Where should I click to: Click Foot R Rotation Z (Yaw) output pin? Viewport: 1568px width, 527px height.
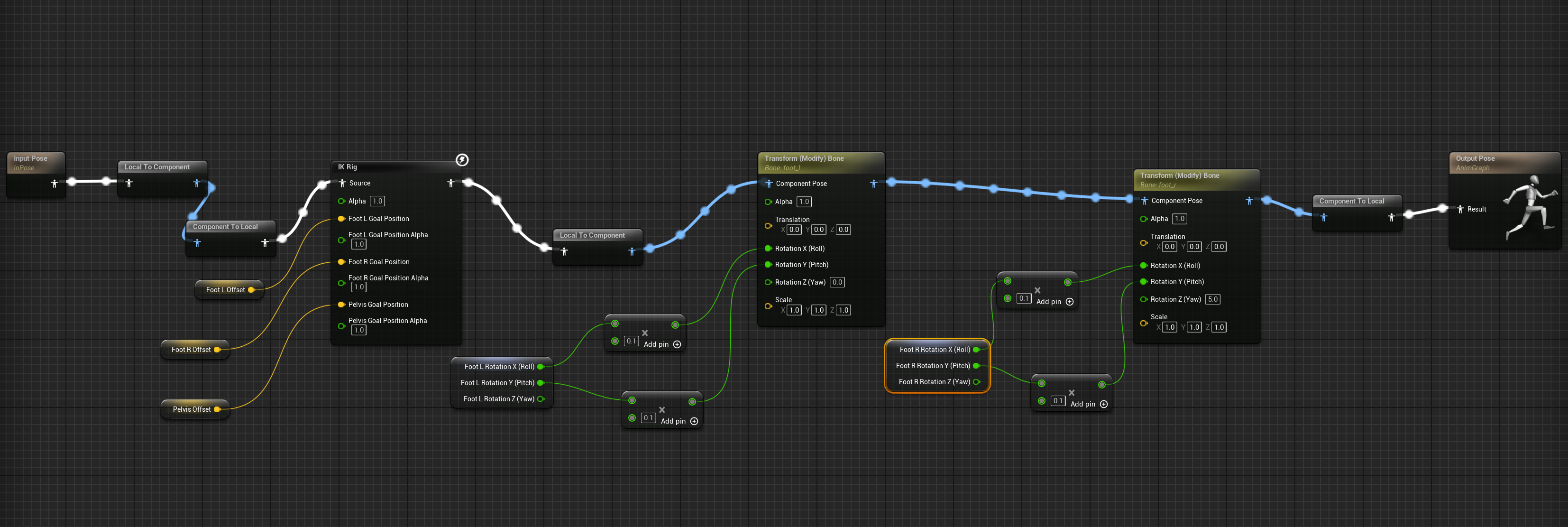click(976, 382)
